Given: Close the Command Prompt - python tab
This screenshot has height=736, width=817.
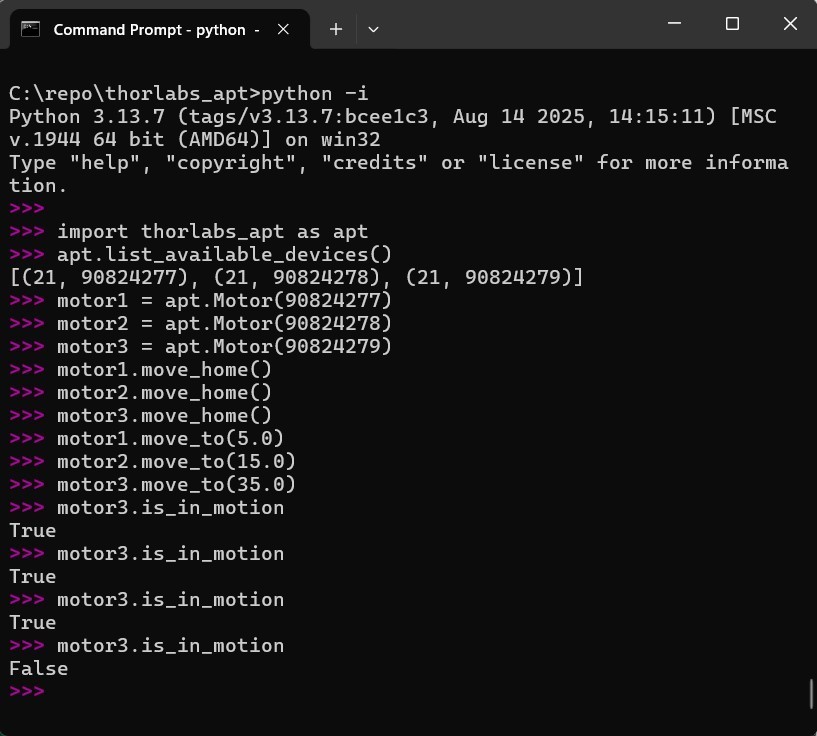Looking at the screenshot, I should coord(283,29).
